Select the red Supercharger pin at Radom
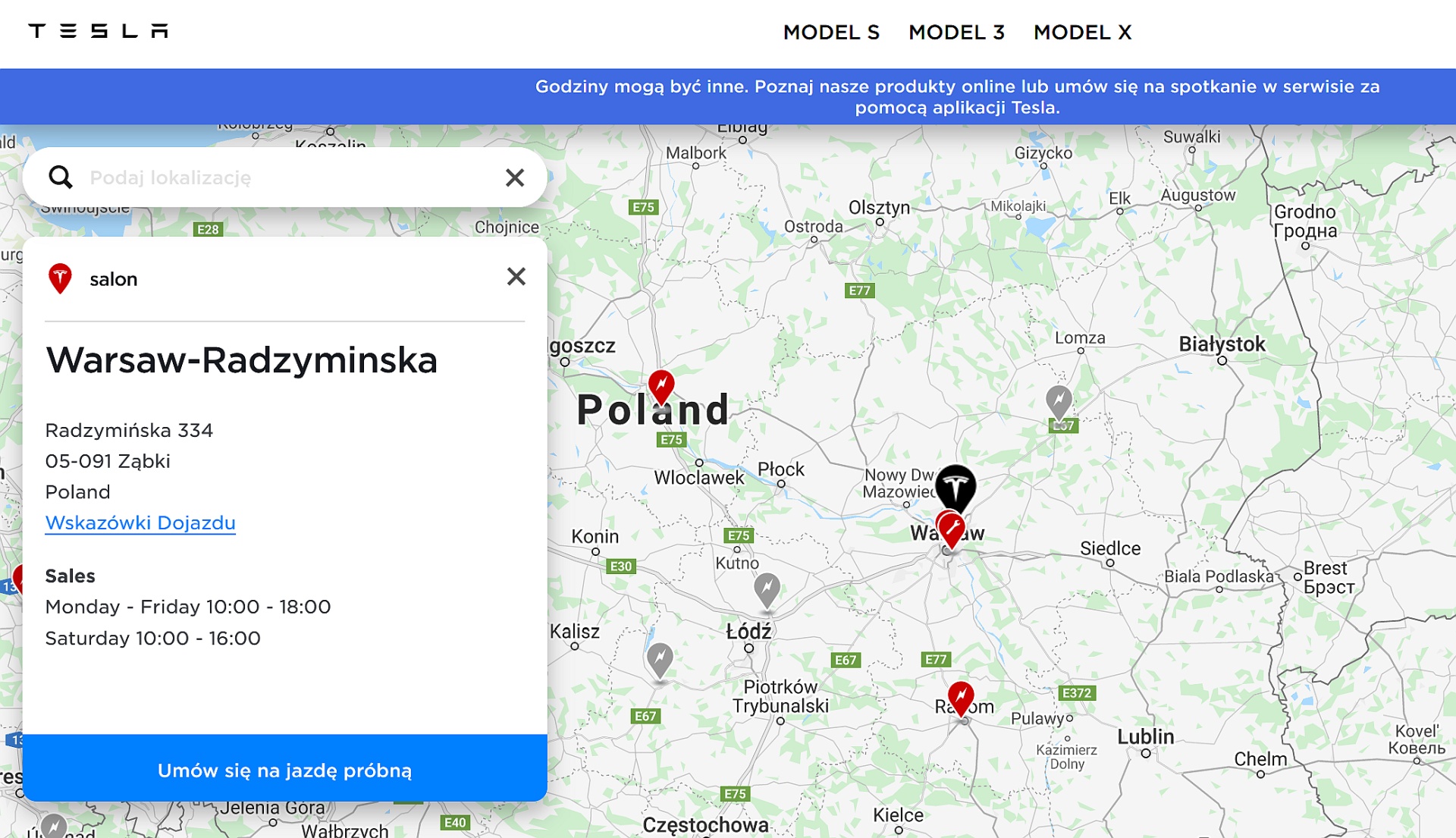The height and width of the screenshot is (838, 1456). (961, 698)
